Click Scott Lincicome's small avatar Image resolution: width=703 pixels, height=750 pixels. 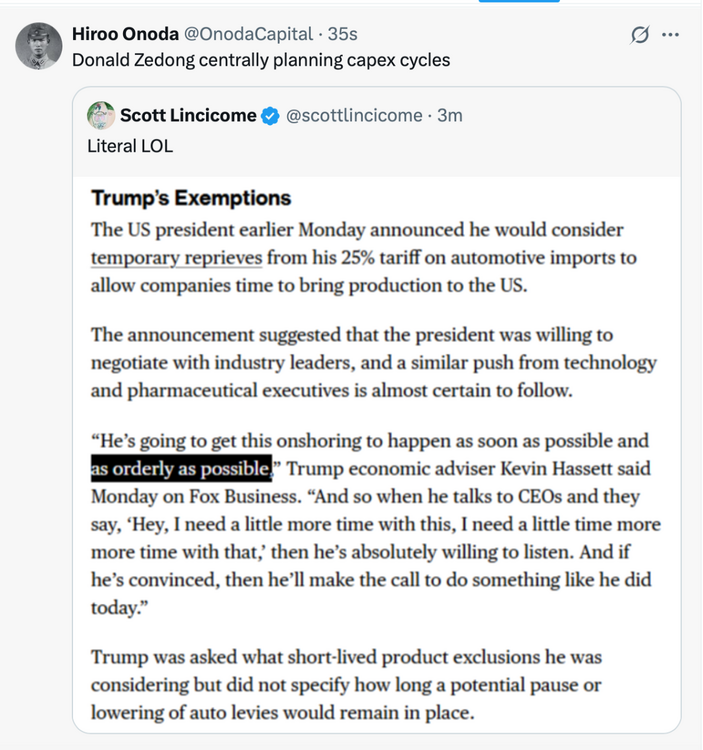click(101, 115)
